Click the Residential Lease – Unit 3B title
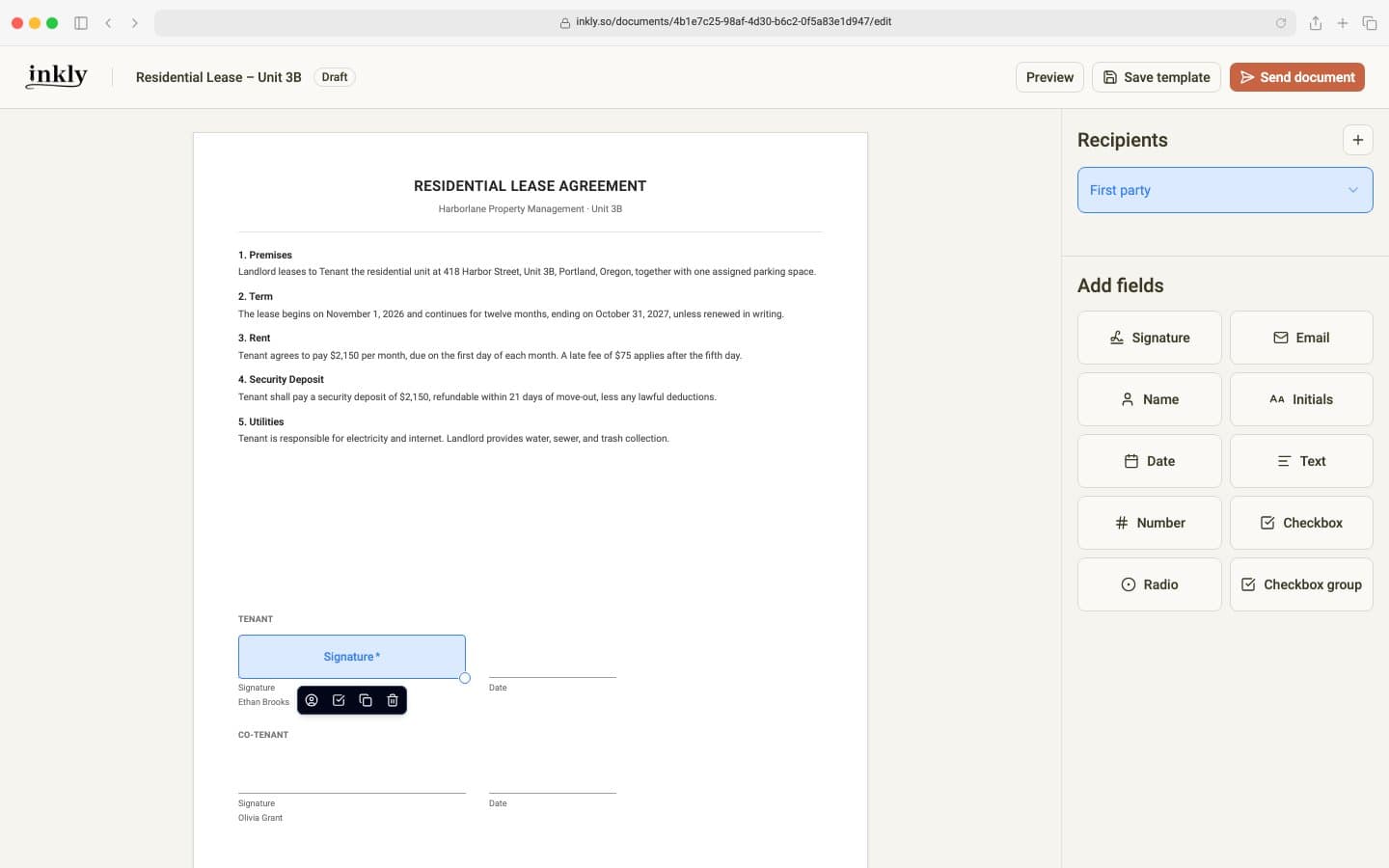 point(219,77)
